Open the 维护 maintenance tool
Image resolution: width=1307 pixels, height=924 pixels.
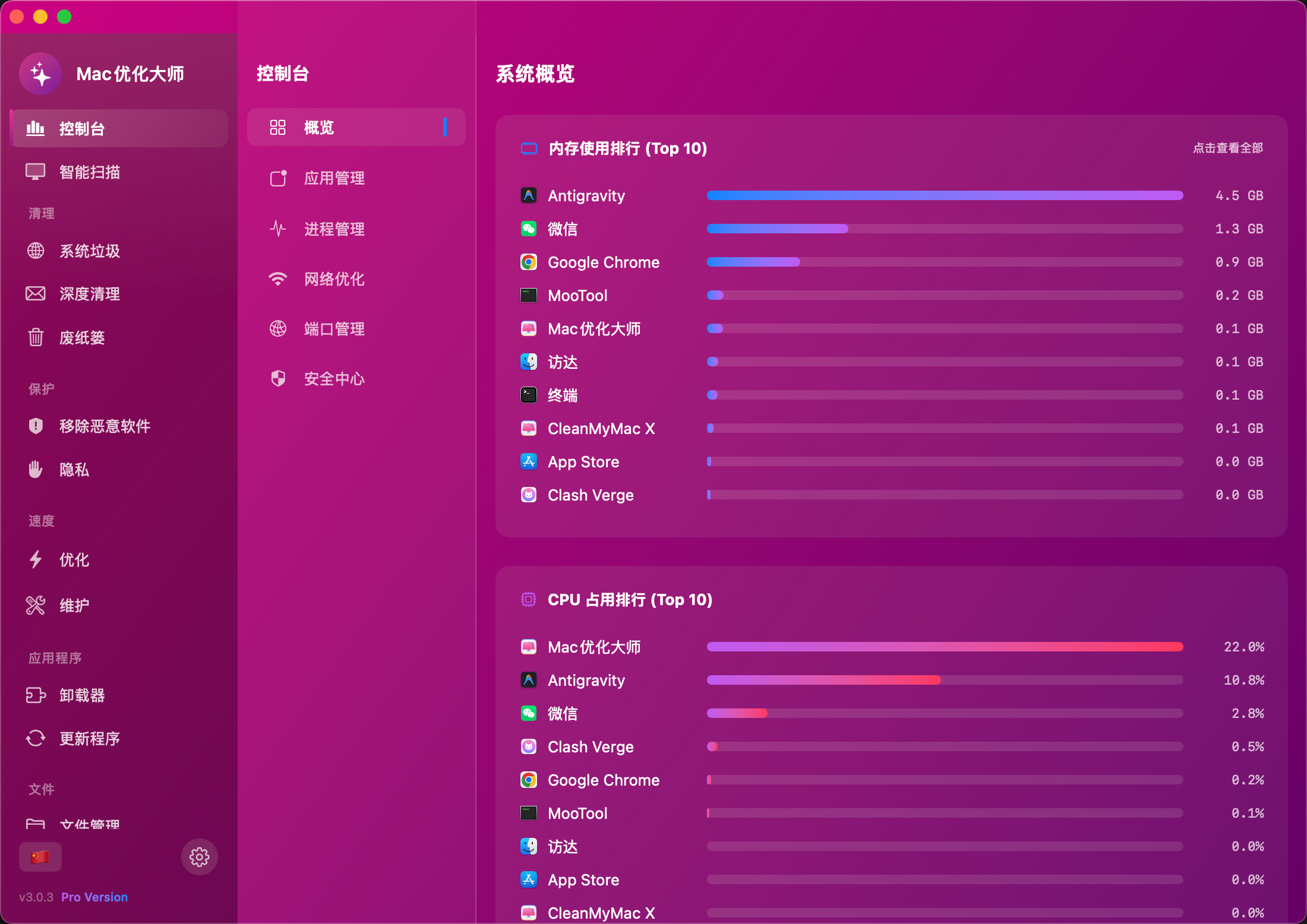74,605
